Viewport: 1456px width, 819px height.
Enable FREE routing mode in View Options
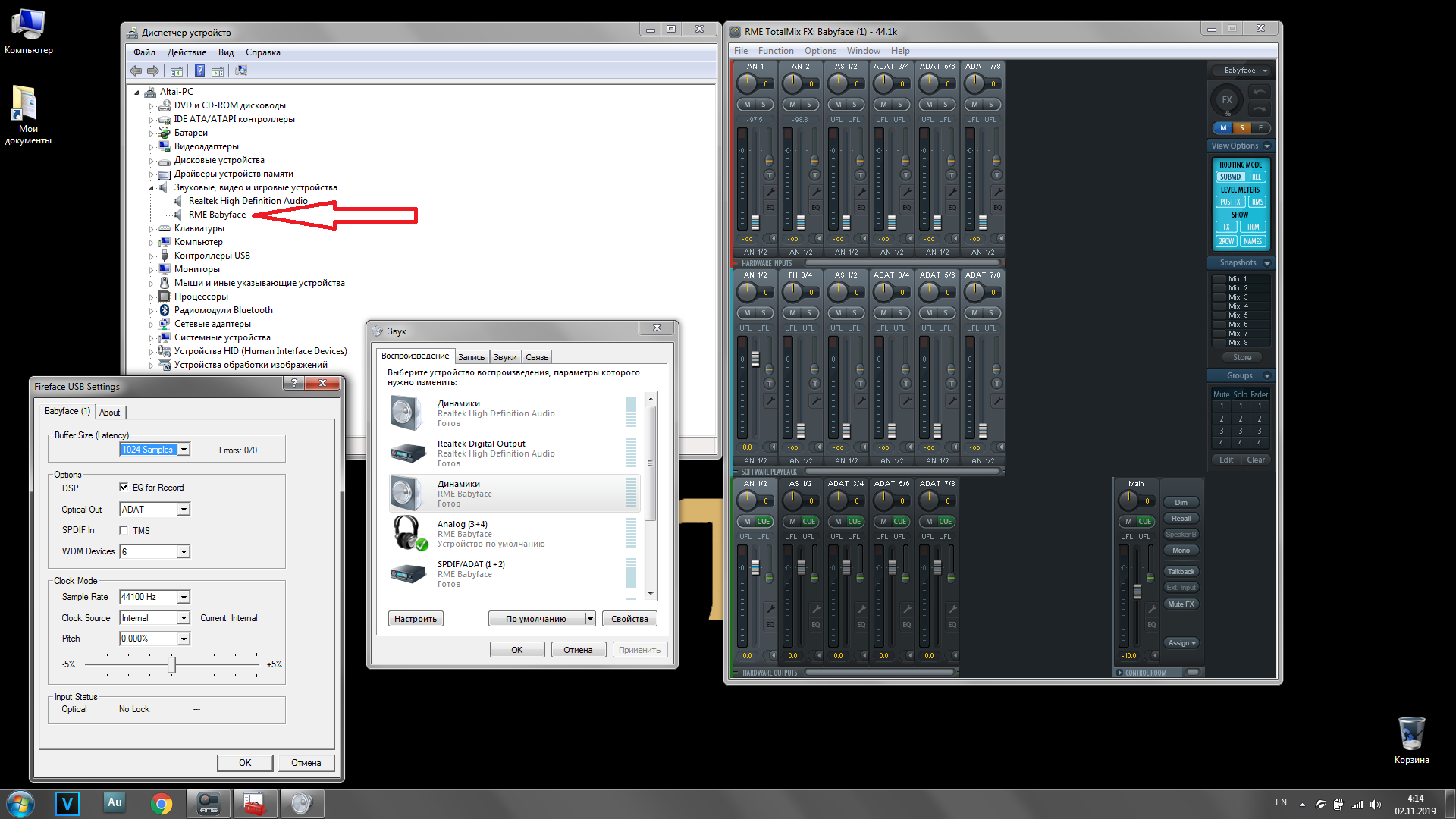click(1255, 177)
